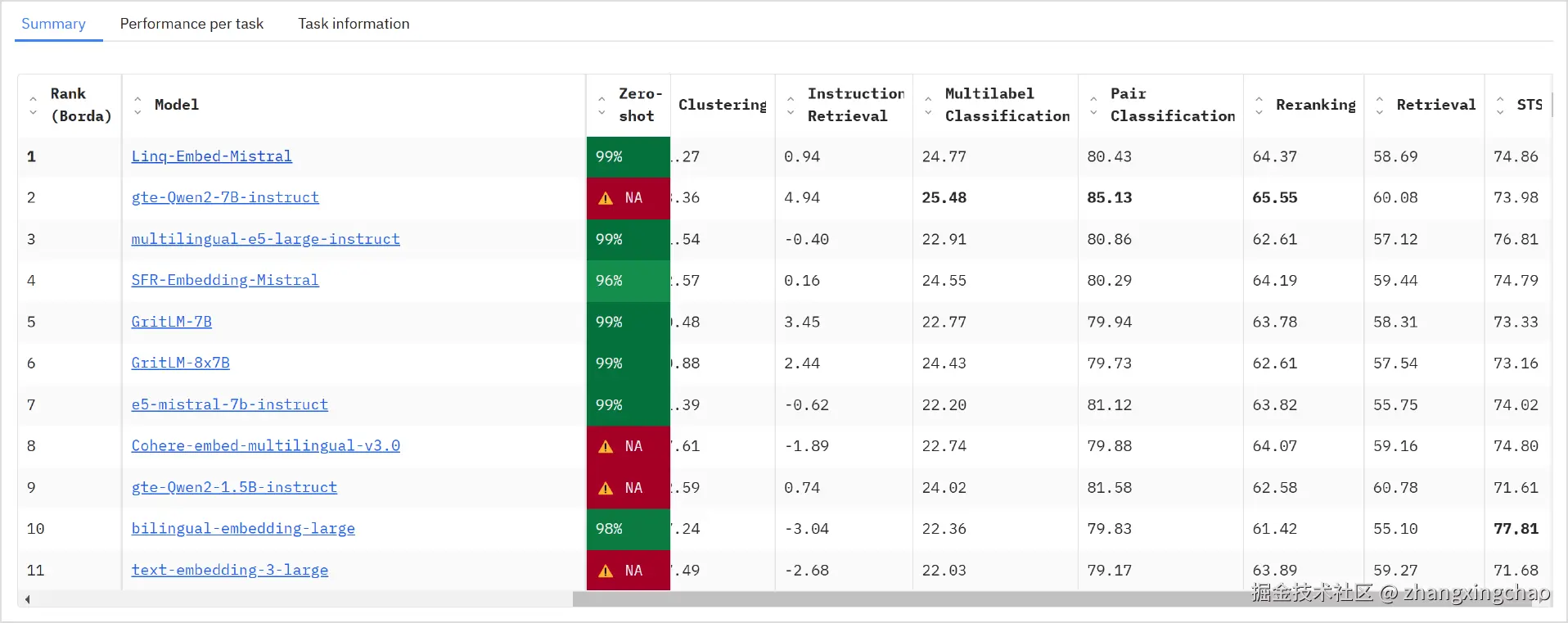Viewport: 1568px width, 623px height.
Task: Open the Cohere-embed-multilingual-v3.0 model link
Action: coord(266,445)
